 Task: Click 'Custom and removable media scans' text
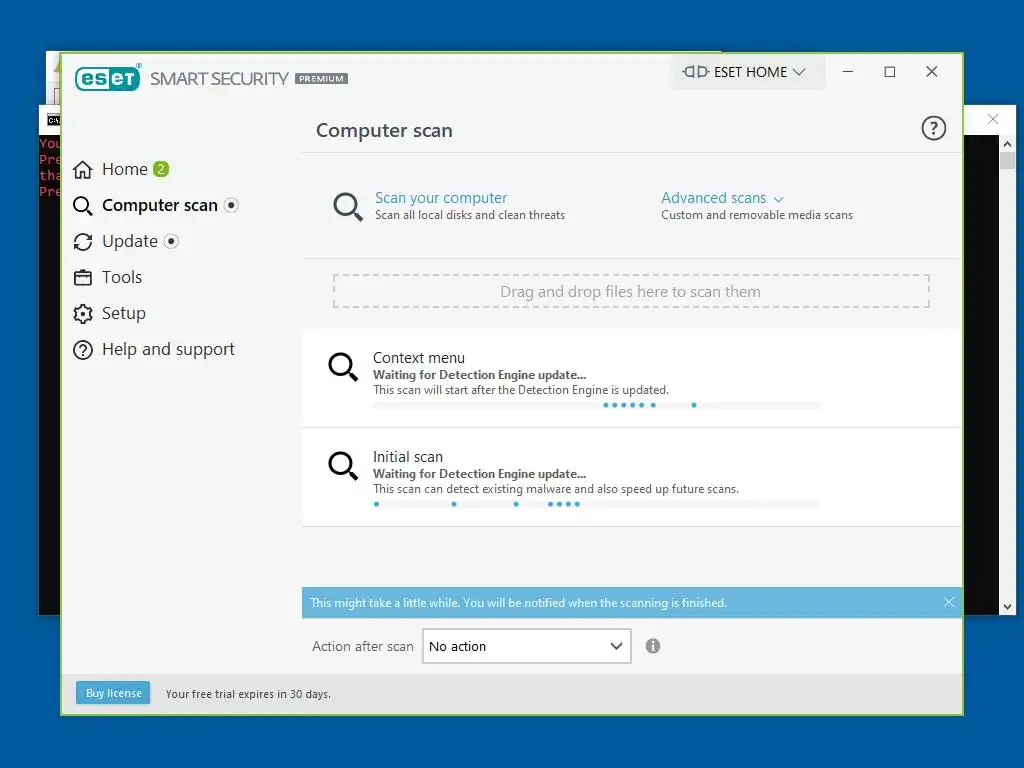point(757,215)
